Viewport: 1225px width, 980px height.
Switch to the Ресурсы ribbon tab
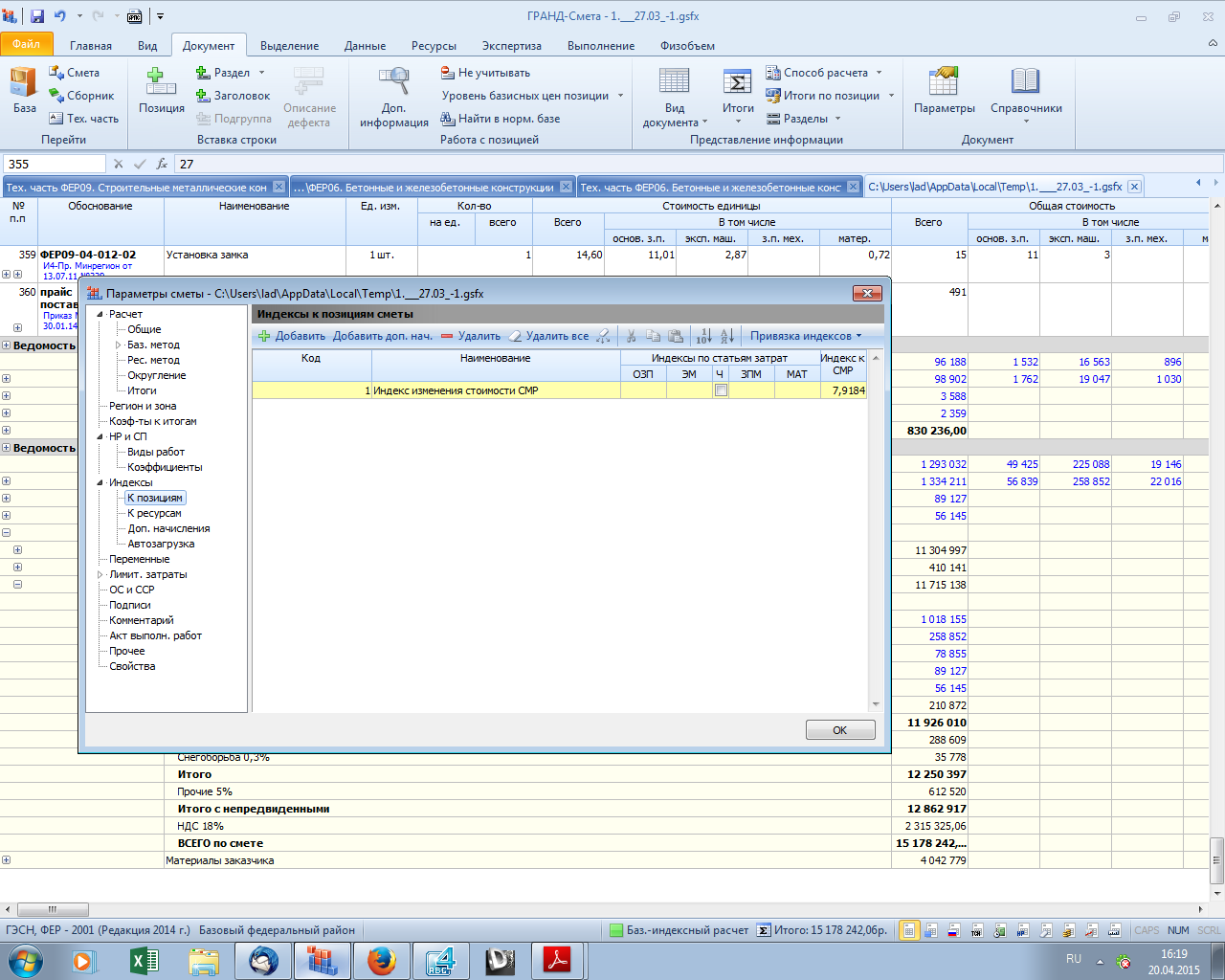(434, 46)
